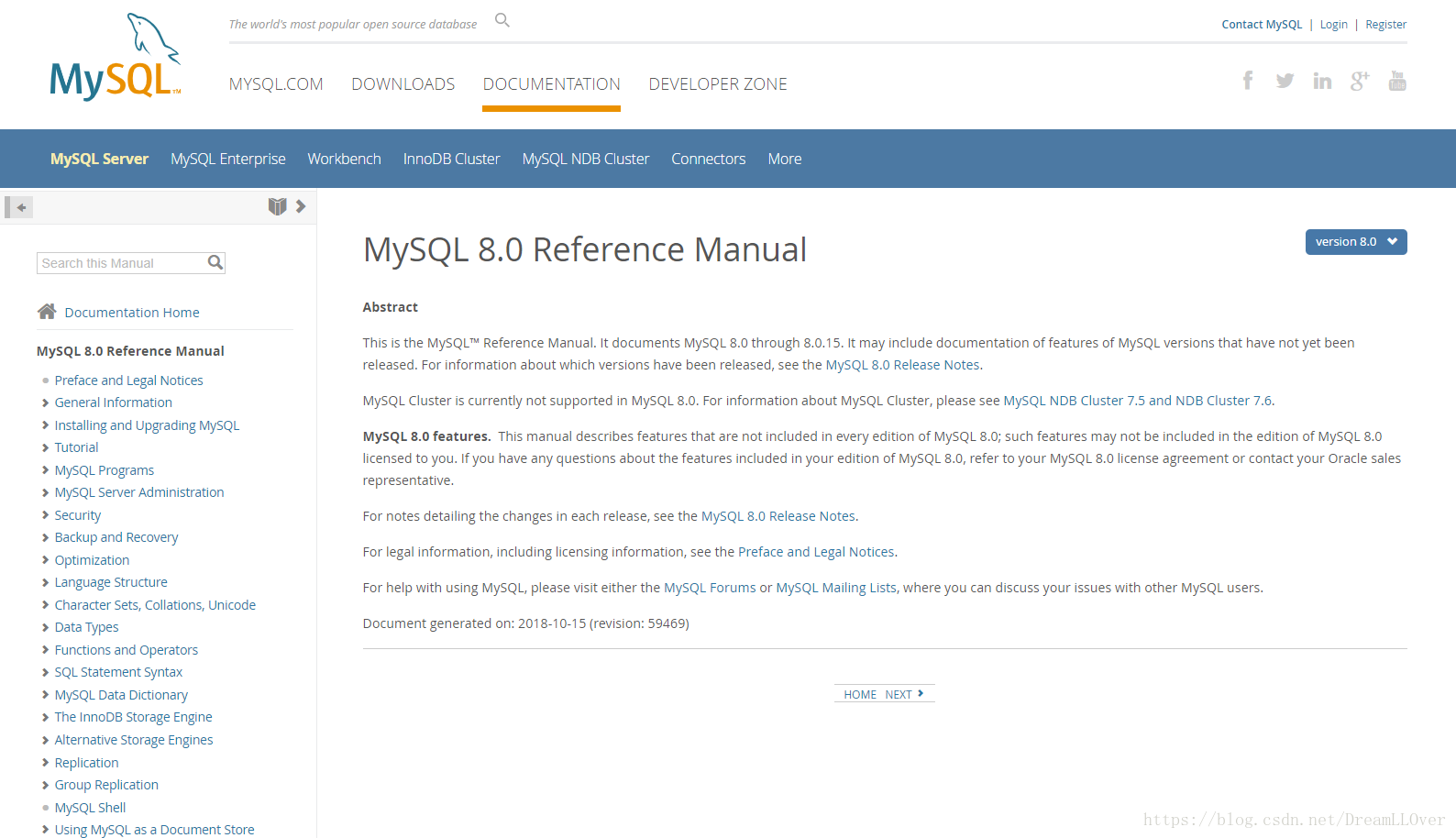Open the Workbench menu item
The width and height of the screenshot is (1456, 838).
pyautogui.click(x=344, y=159)
